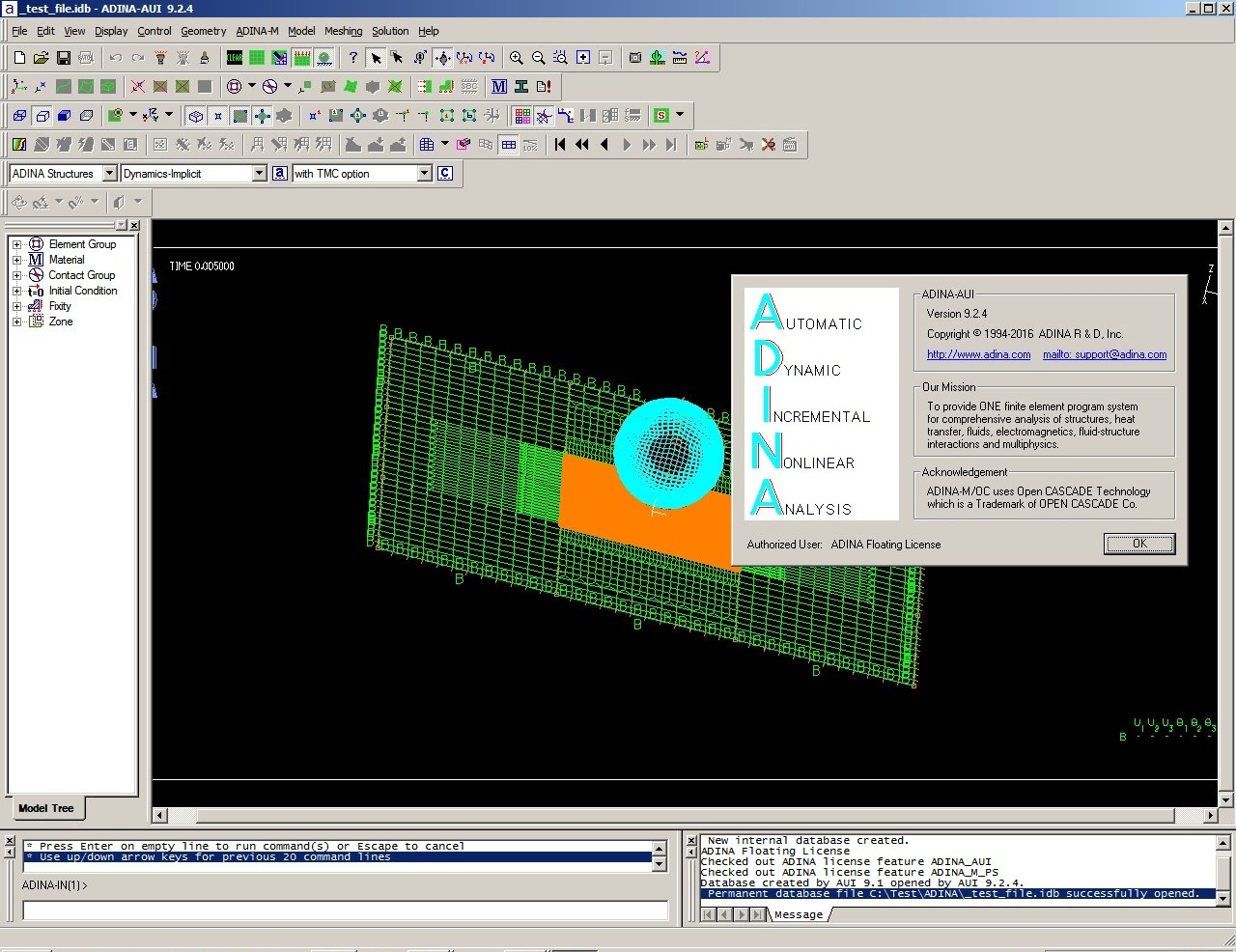1236x952 pixels.
Task: Open the Solution menu
Action: coord(390,31)
